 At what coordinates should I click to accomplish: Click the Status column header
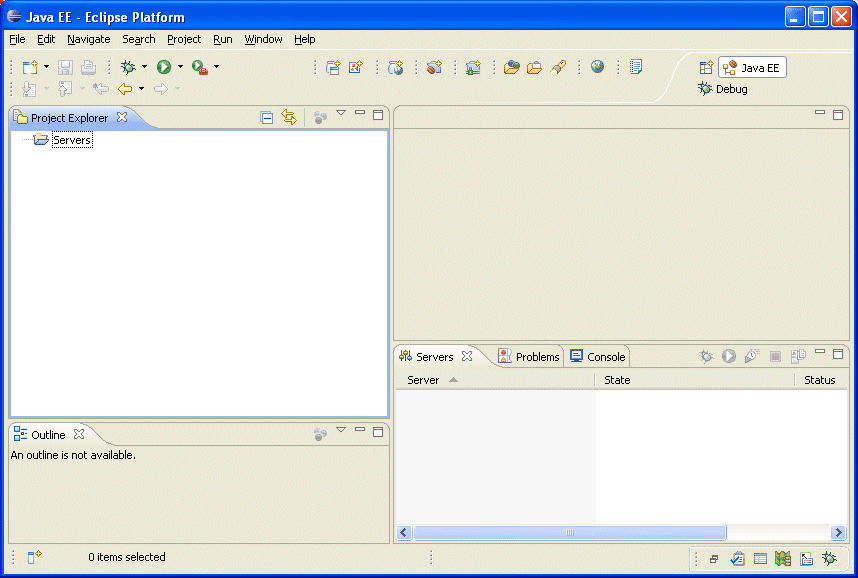[x=821, y=380]
